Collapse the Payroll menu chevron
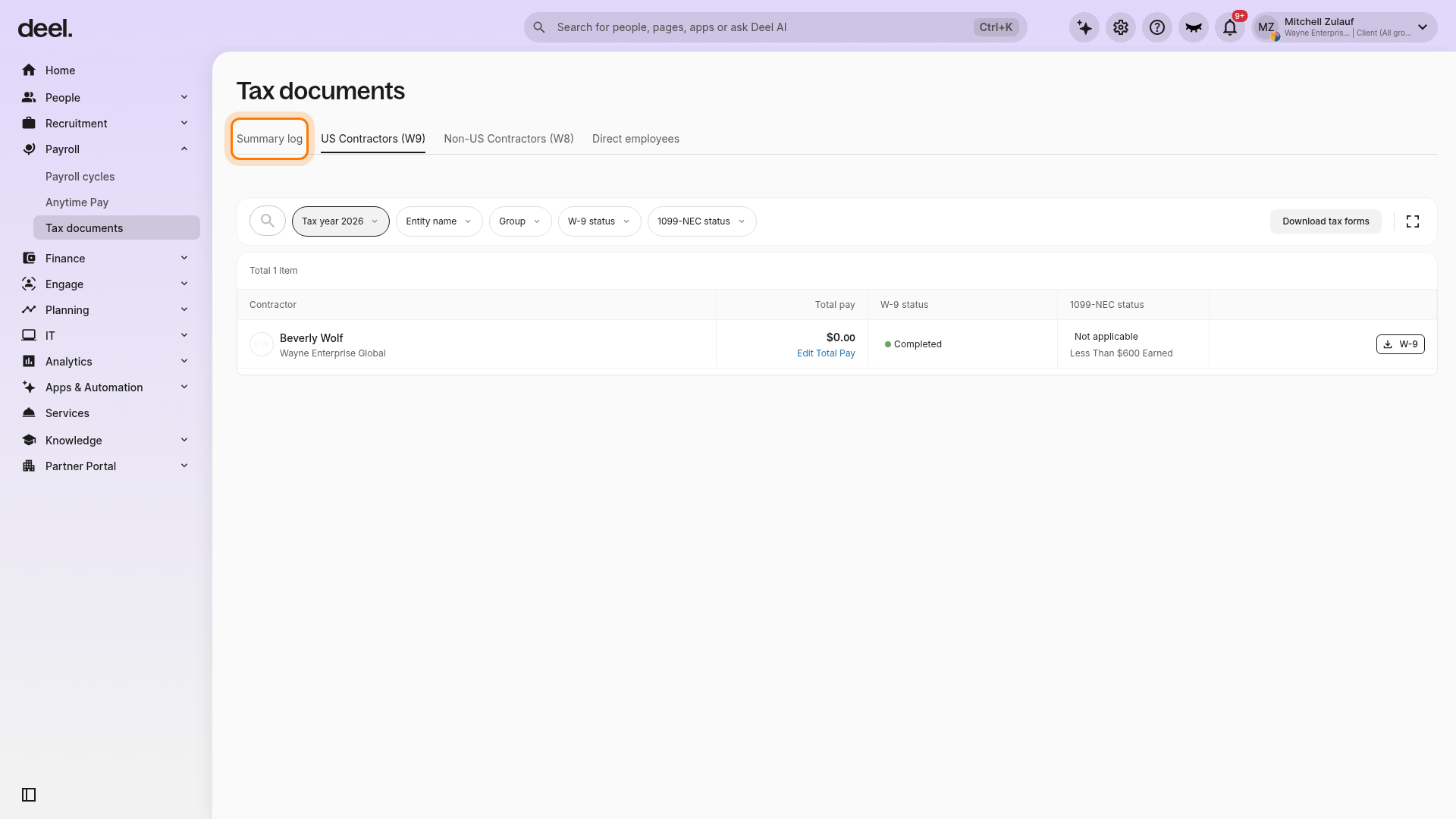The image size is (1456, 819). (x=184, y=149)
